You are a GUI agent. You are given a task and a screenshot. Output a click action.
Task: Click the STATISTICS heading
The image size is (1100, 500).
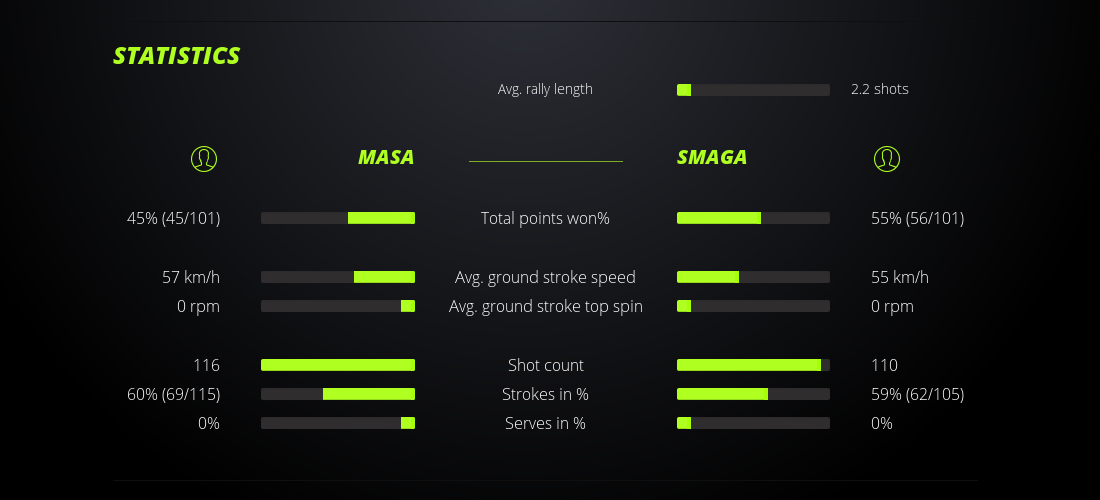[177, 56]
